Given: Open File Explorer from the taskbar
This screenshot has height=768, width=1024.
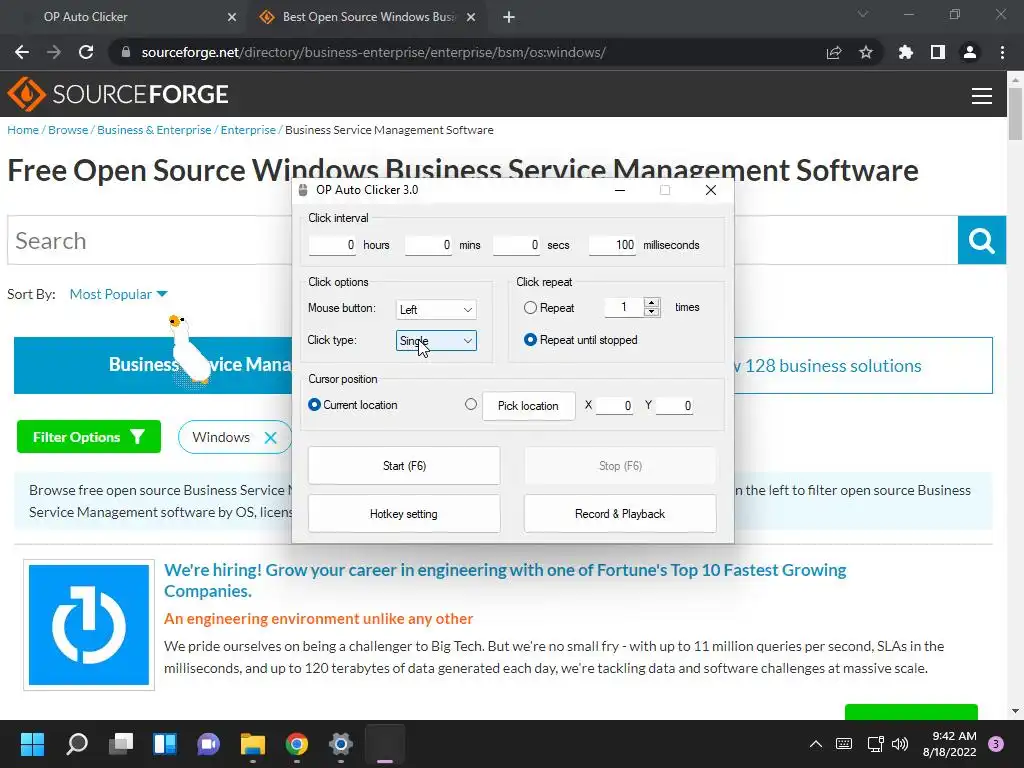Looking at the screenshot, I should (x=253, y=744).
